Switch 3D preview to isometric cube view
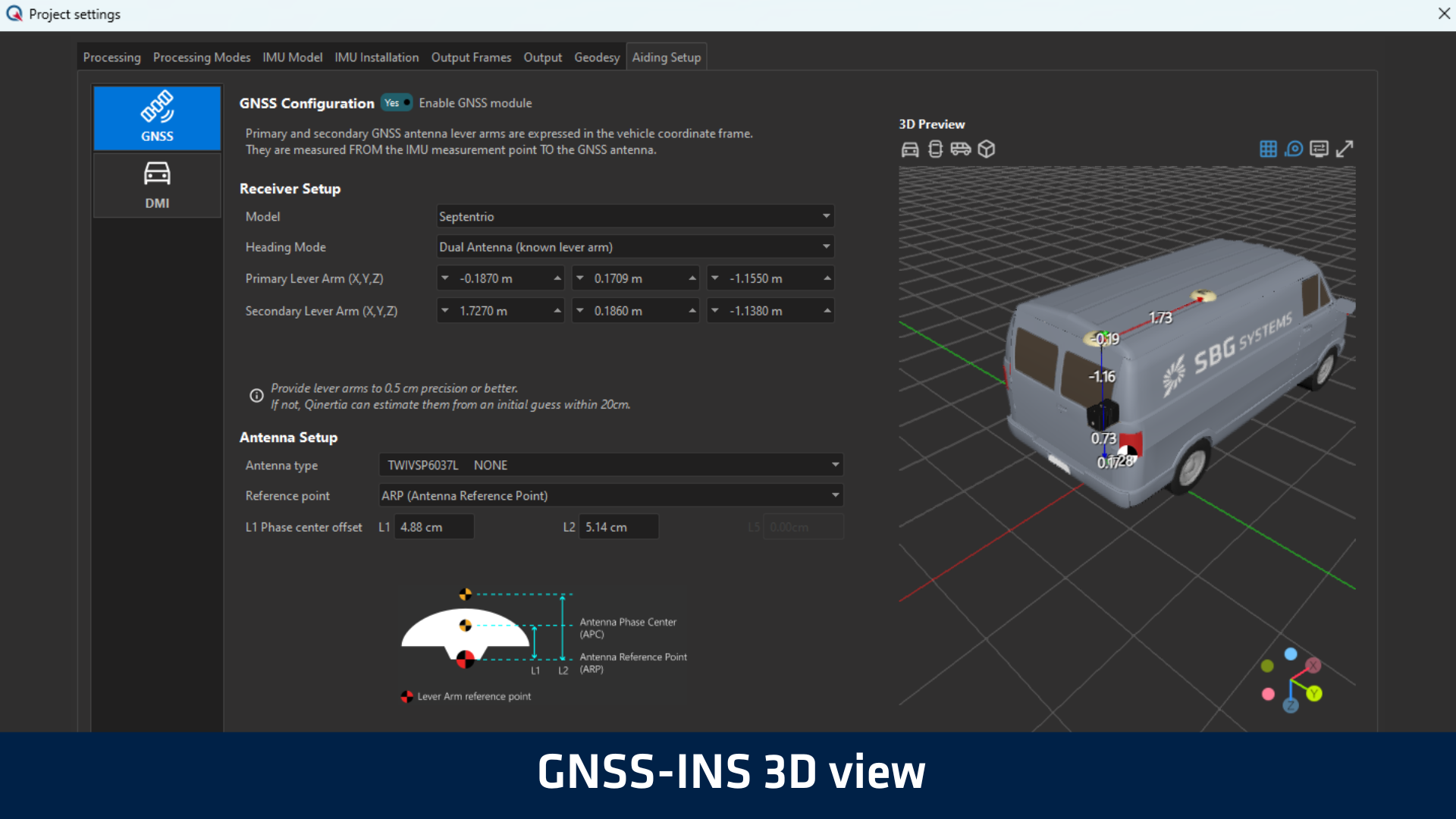Image resolution: width=1456 pixels, height=819 pixels. click(987, 149)
